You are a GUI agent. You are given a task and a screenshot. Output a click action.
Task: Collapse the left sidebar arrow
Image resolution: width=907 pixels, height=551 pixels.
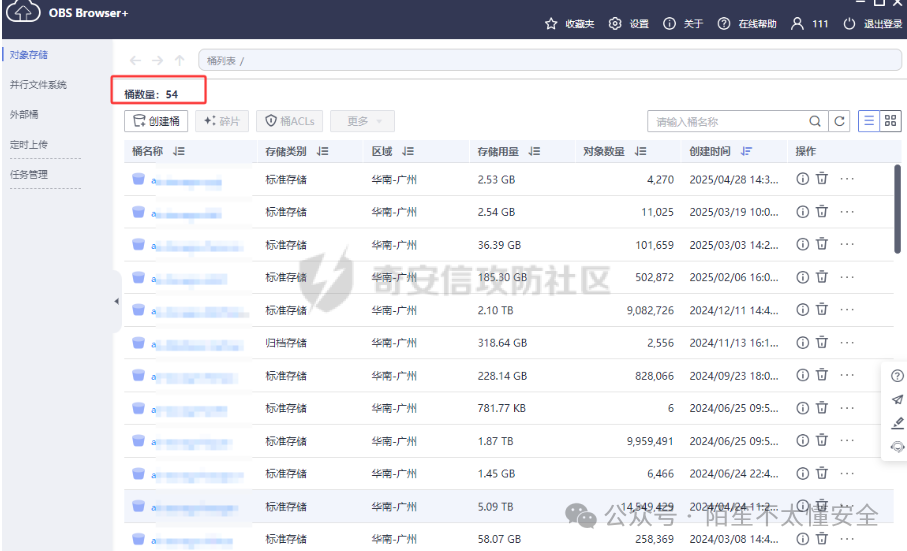point(117,301)
